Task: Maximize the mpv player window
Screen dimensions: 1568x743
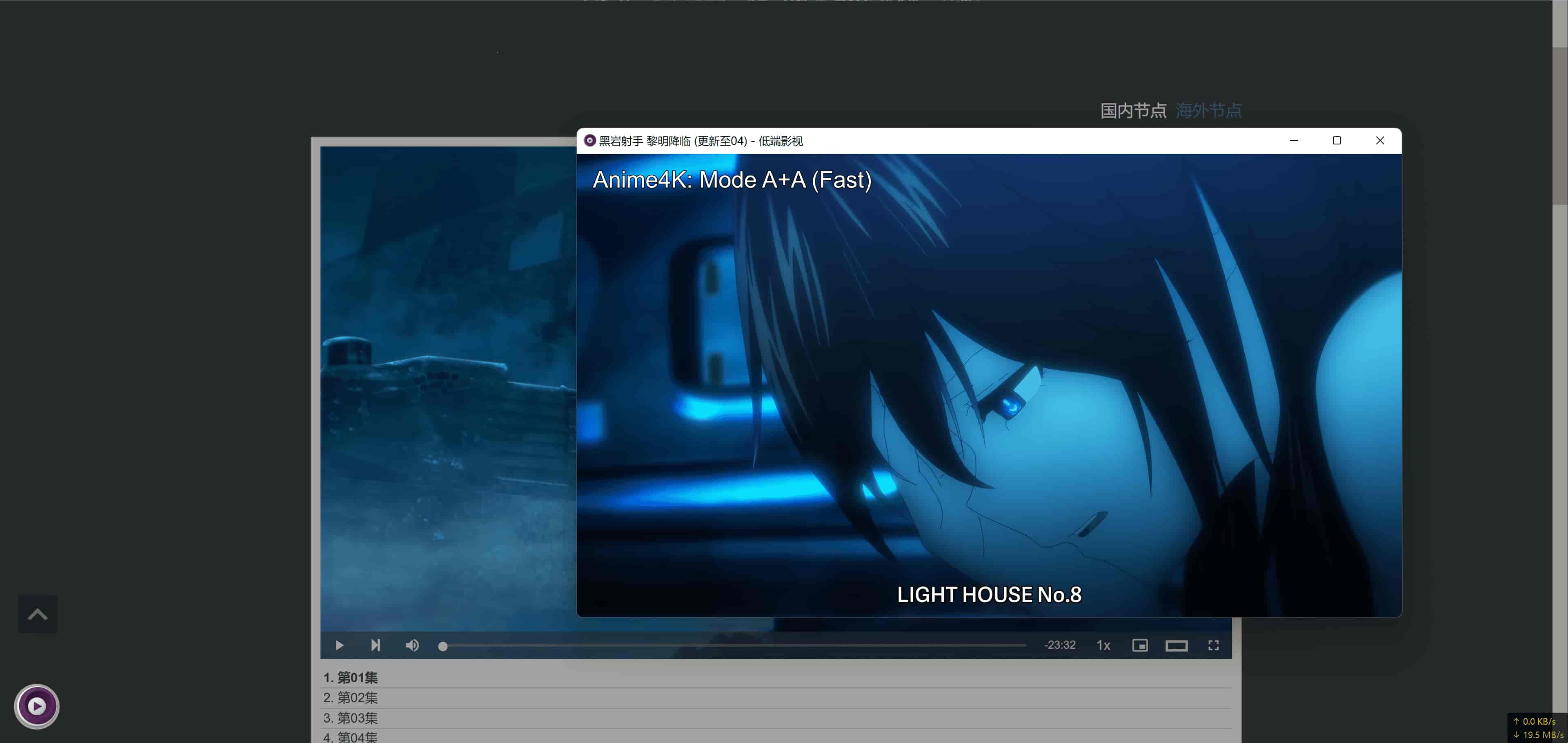Action: (1337, 141)
